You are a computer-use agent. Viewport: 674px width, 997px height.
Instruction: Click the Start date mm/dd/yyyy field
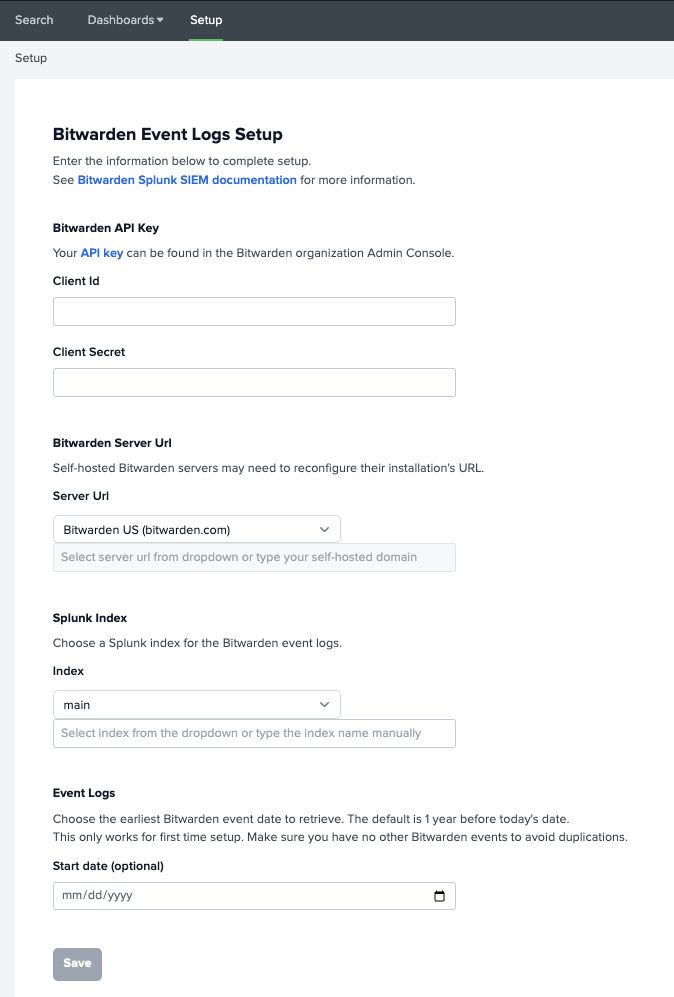click(230, 896)
